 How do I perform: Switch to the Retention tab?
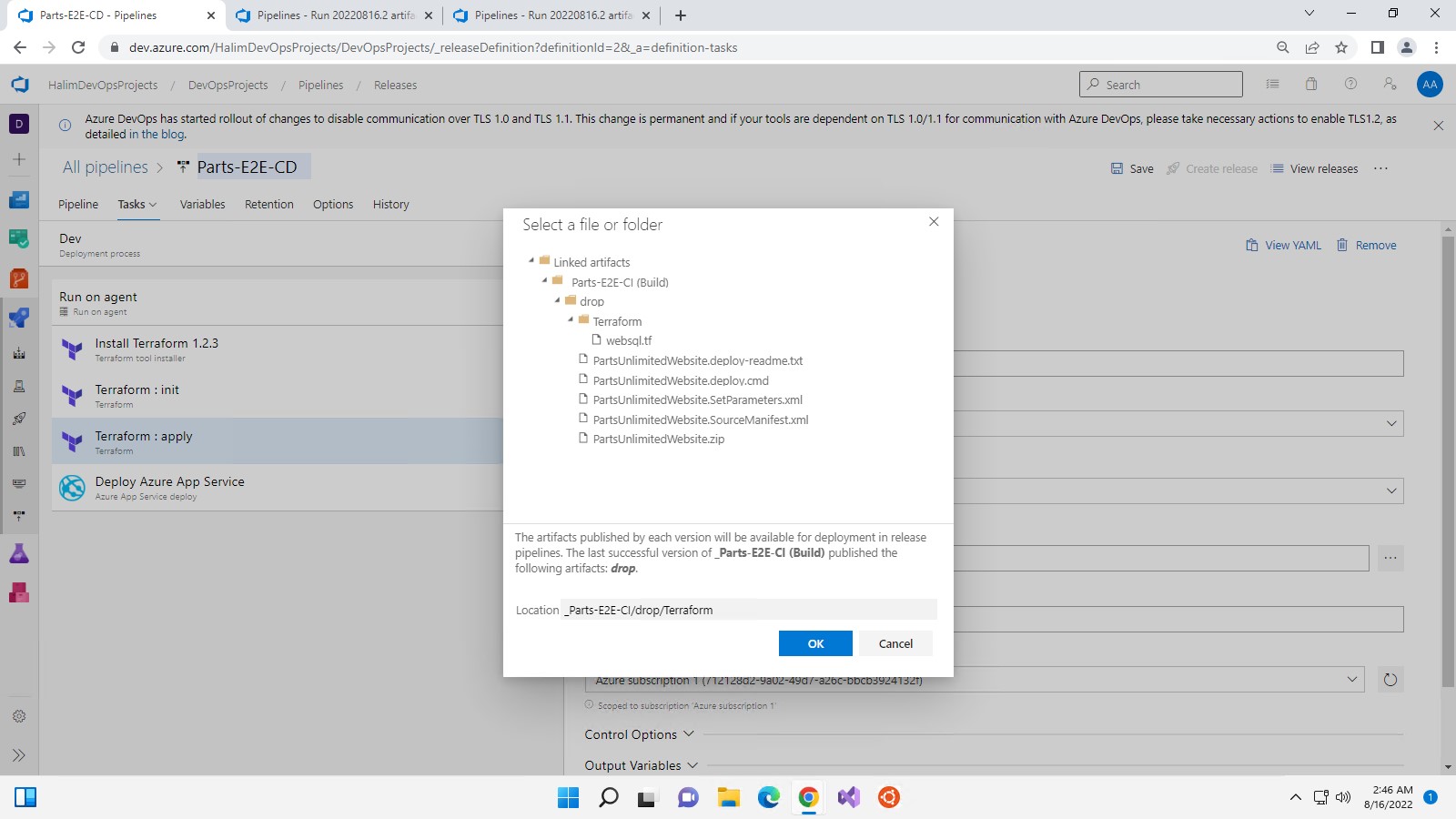pyautogui.click(x=269, y=204)
